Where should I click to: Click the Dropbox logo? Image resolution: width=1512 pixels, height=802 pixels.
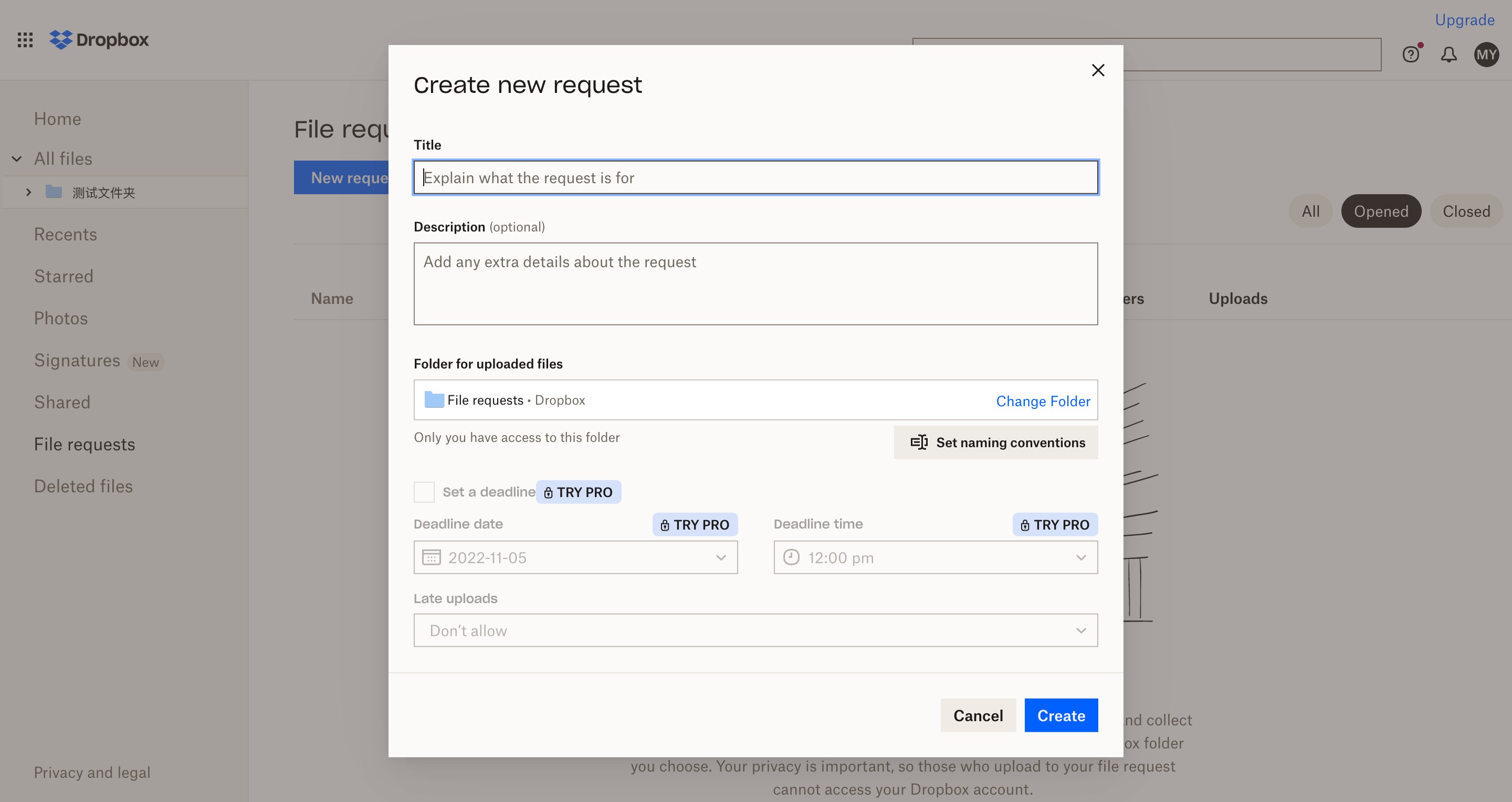99,40
